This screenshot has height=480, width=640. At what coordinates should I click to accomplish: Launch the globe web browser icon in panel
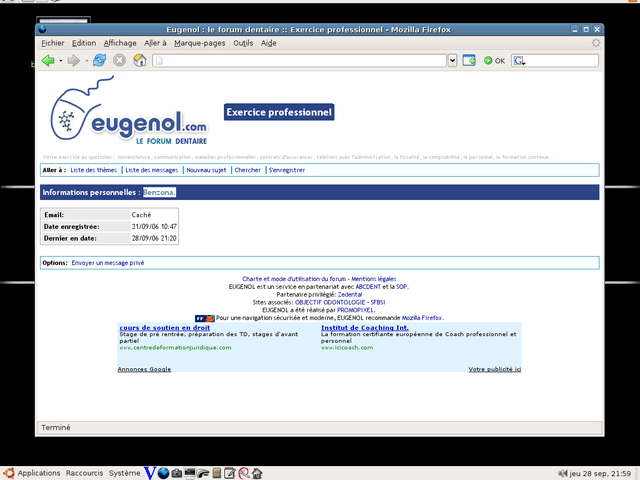(x=163, y=473)
